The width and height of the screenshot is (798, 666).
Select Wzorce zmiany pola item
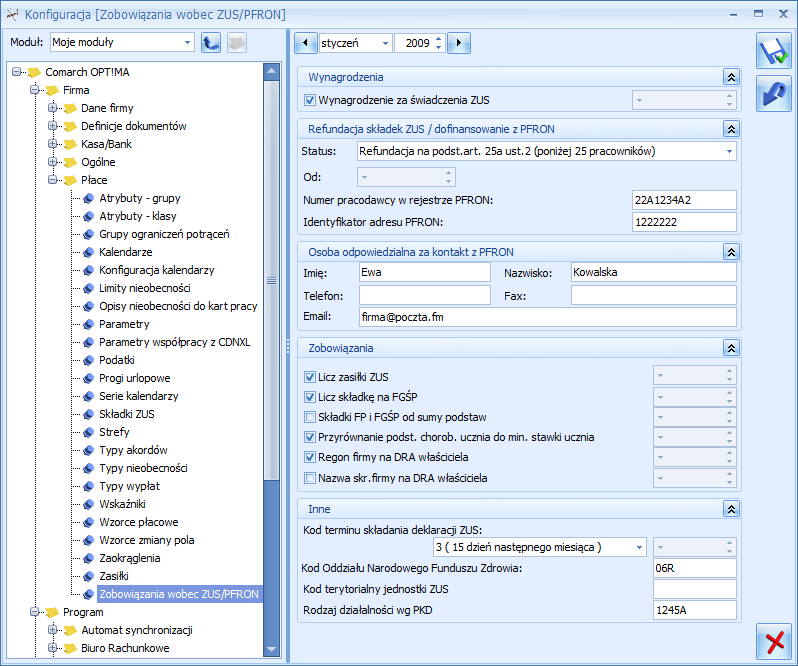[x=147, y=540]
